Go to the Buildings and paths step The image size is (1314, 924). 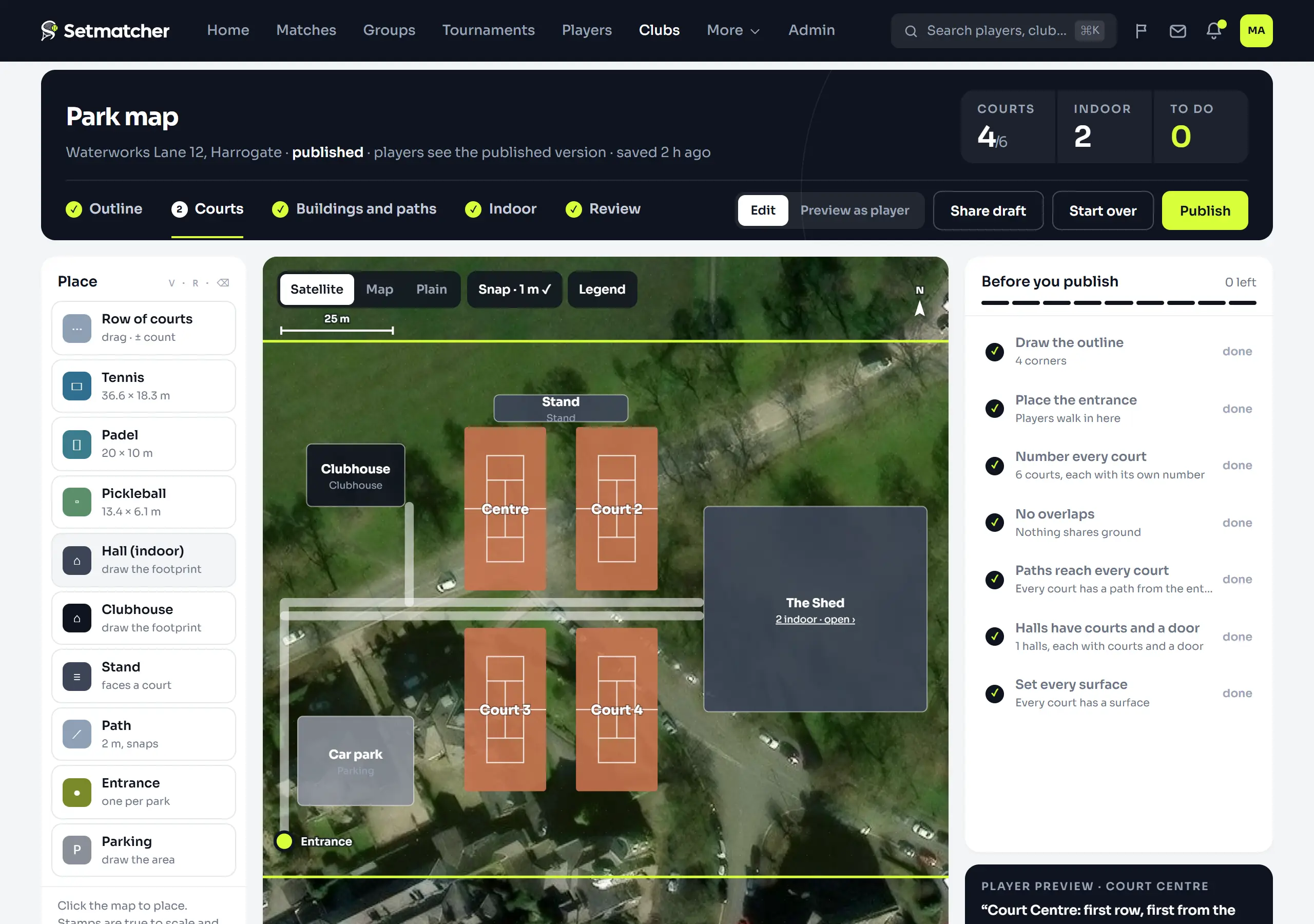(354, 209)
